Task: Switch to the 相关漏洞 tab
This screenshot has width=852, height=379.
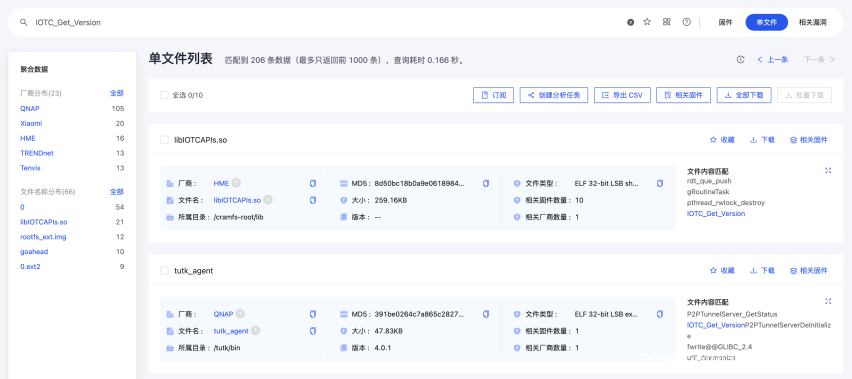Action: click(x=812, y=22)
